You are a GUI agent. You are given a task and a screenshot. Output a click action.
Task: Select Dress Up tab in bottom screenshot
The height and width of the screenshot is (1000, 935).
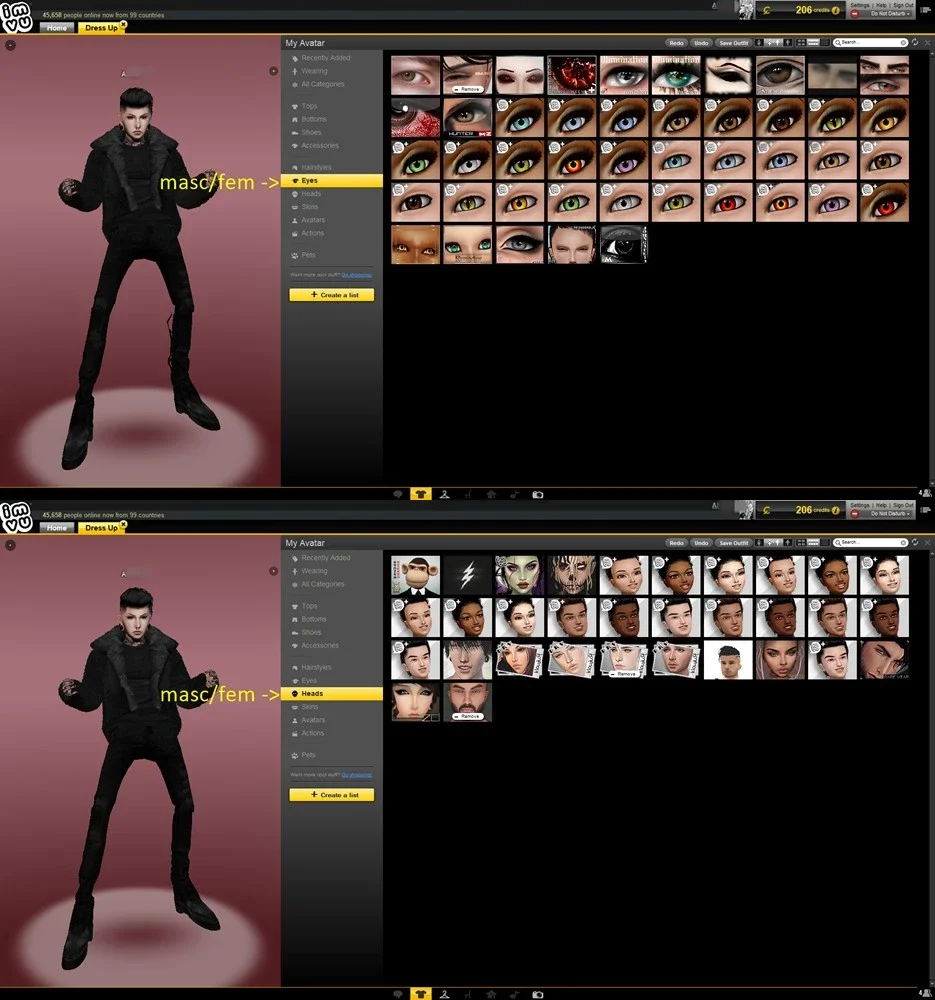click(101, 527)
